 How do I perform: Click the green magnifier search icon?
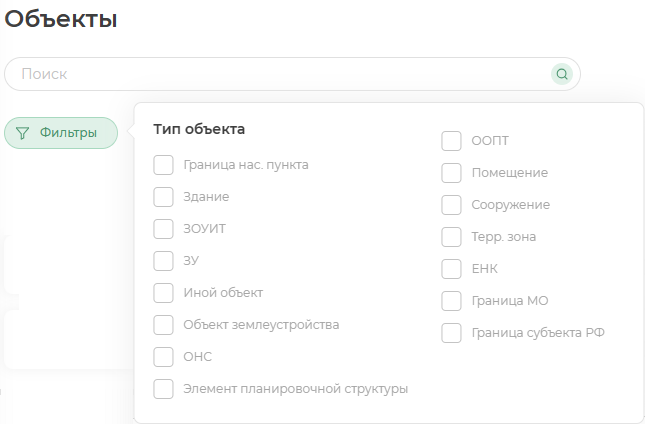pyautogui.click(x=562, y=74)
